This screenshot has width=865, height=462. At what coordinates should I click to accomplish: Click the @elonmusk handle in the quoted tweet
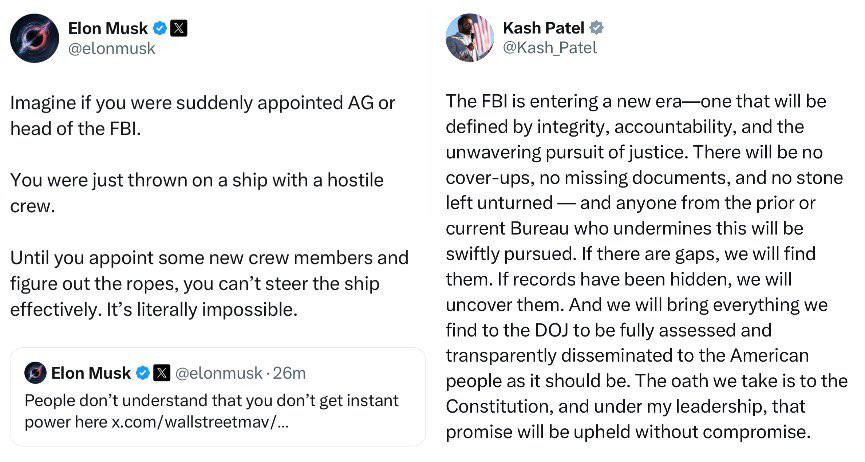(x=222, y=373)
